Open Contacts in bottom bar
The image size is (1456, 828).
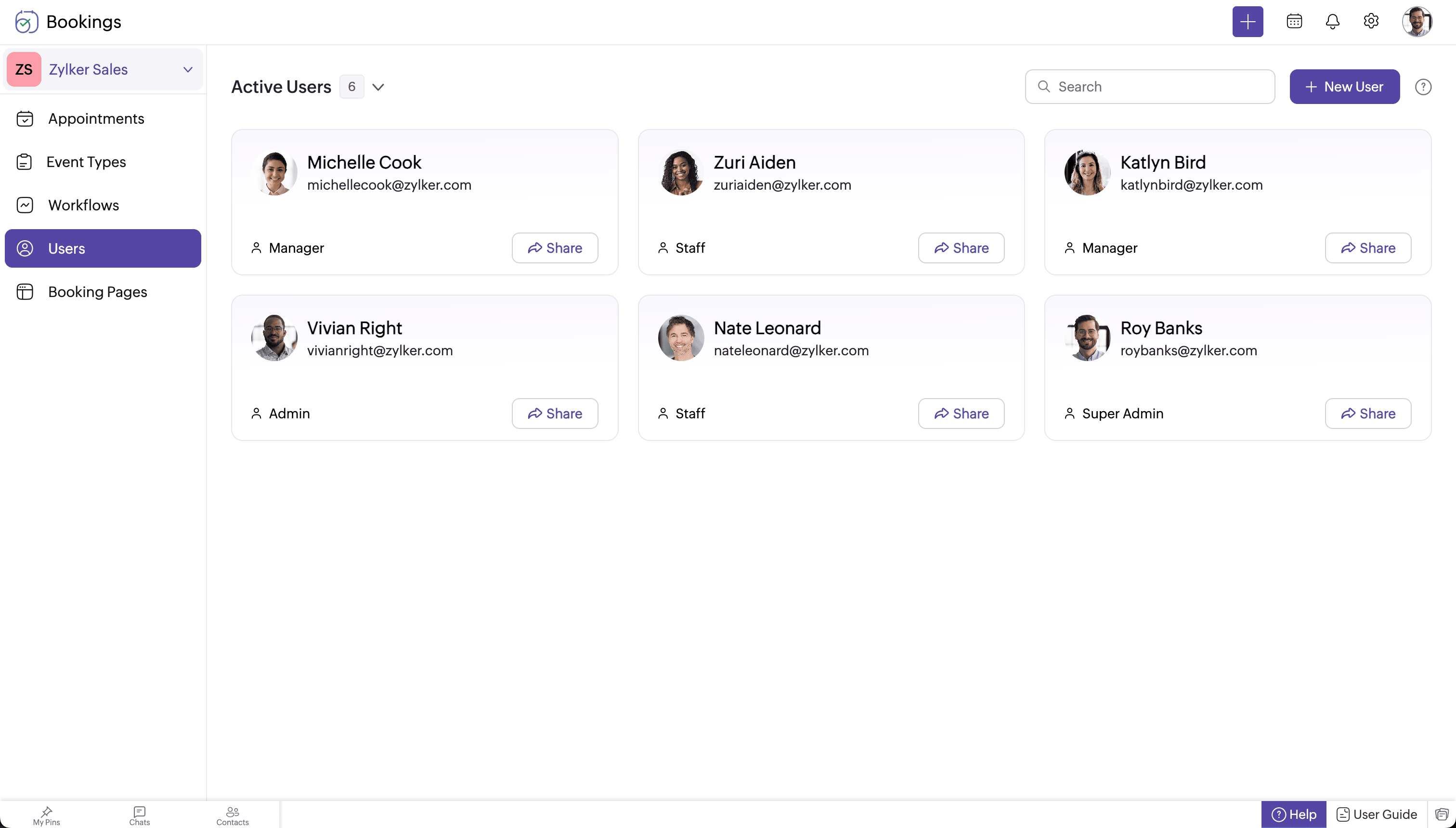(x=232, y=815)
